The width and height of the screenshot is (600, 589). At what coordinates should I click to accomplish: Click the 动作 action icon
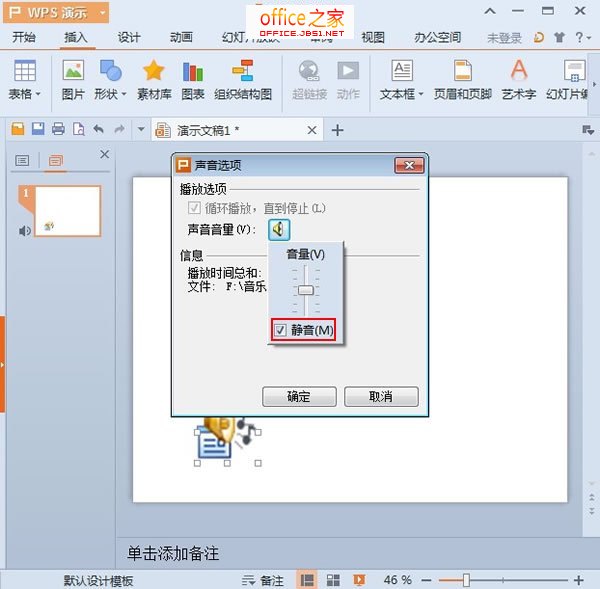point(348,70)
